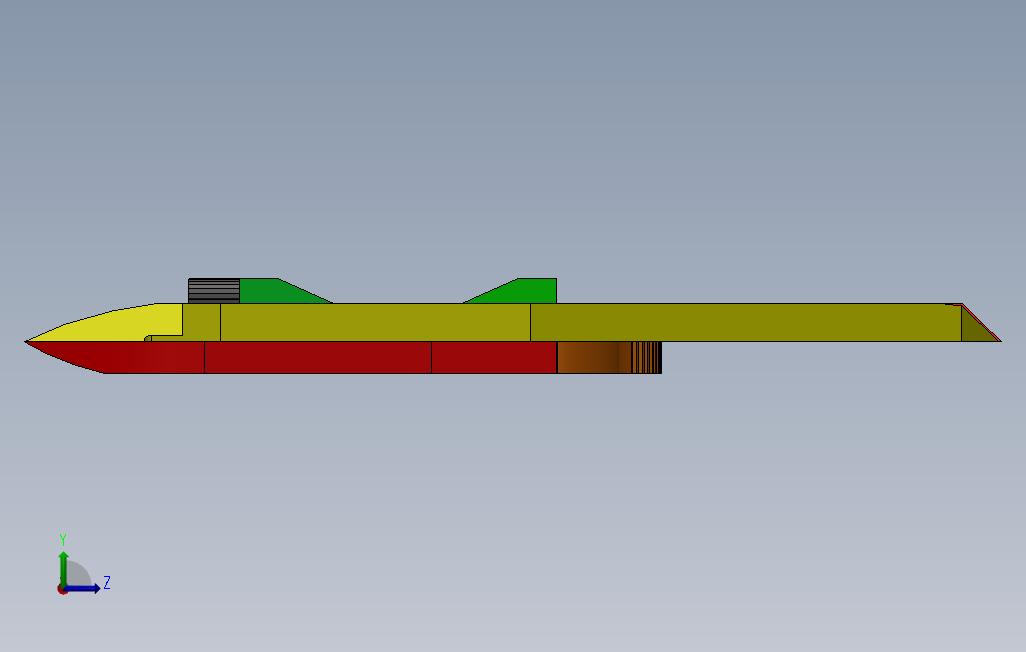Click the red origin ball of the triad

62,590
